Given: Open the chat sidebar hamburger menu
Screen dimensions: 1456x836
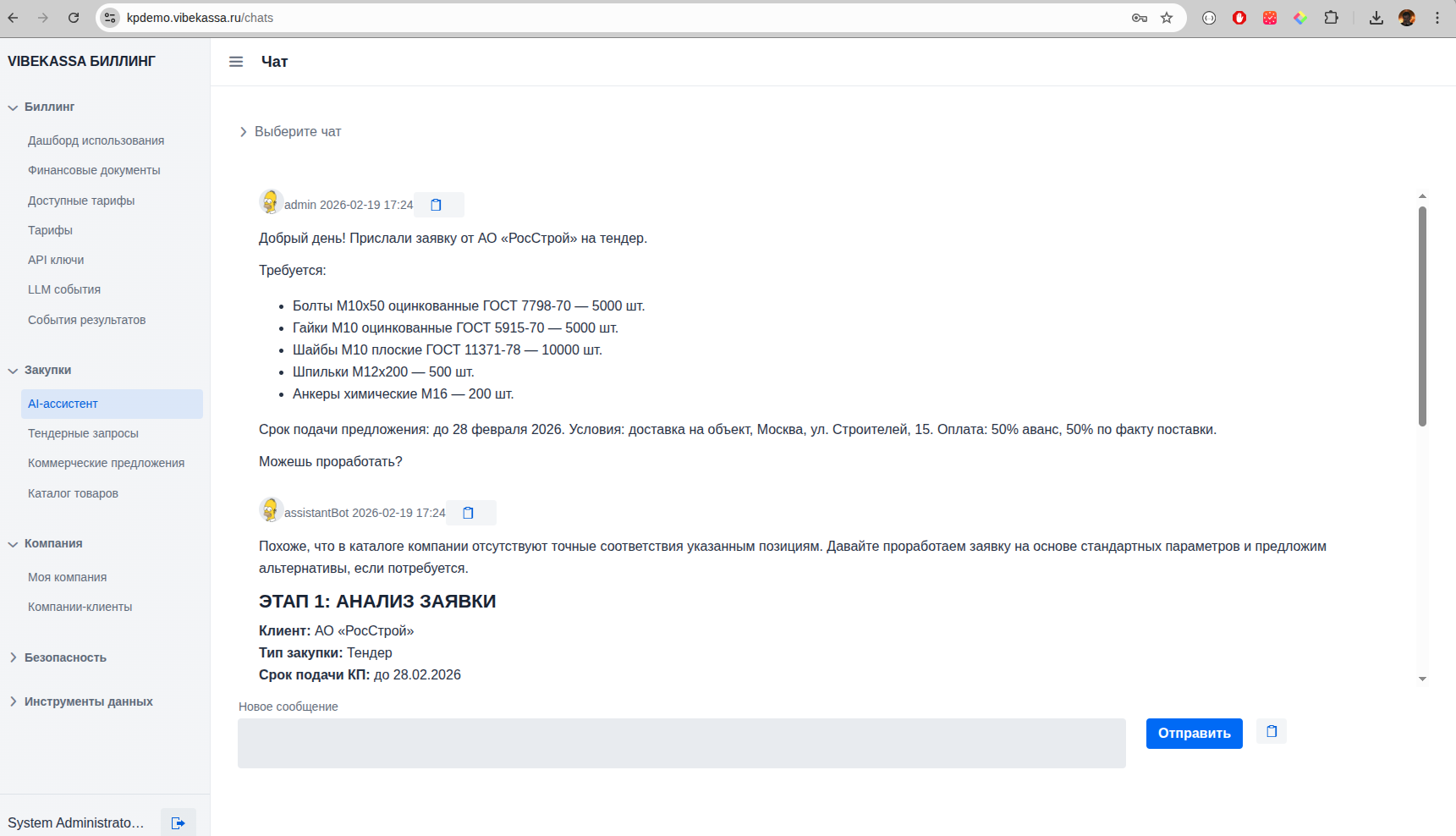Looking at the screenshot, I should [x=236, y=61].
